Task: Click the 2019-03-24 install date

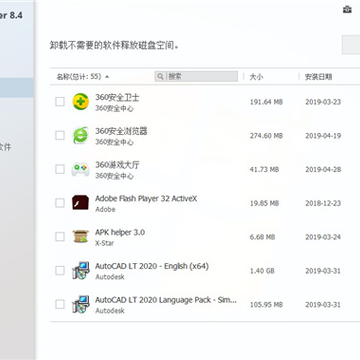Action: coord(323,237)
